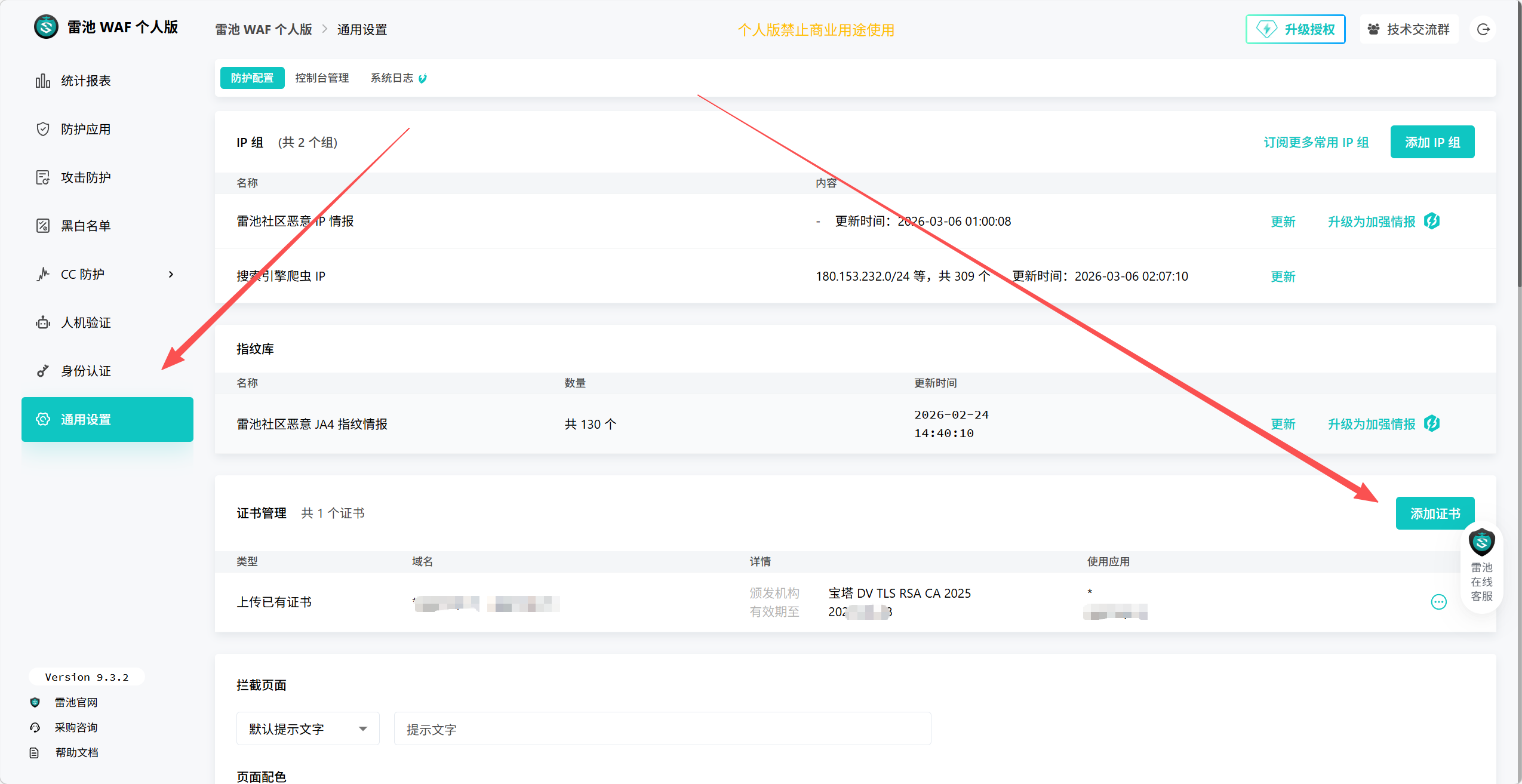
Task: Switch to 系统日志 tab
Action: [x=392, y=78]
